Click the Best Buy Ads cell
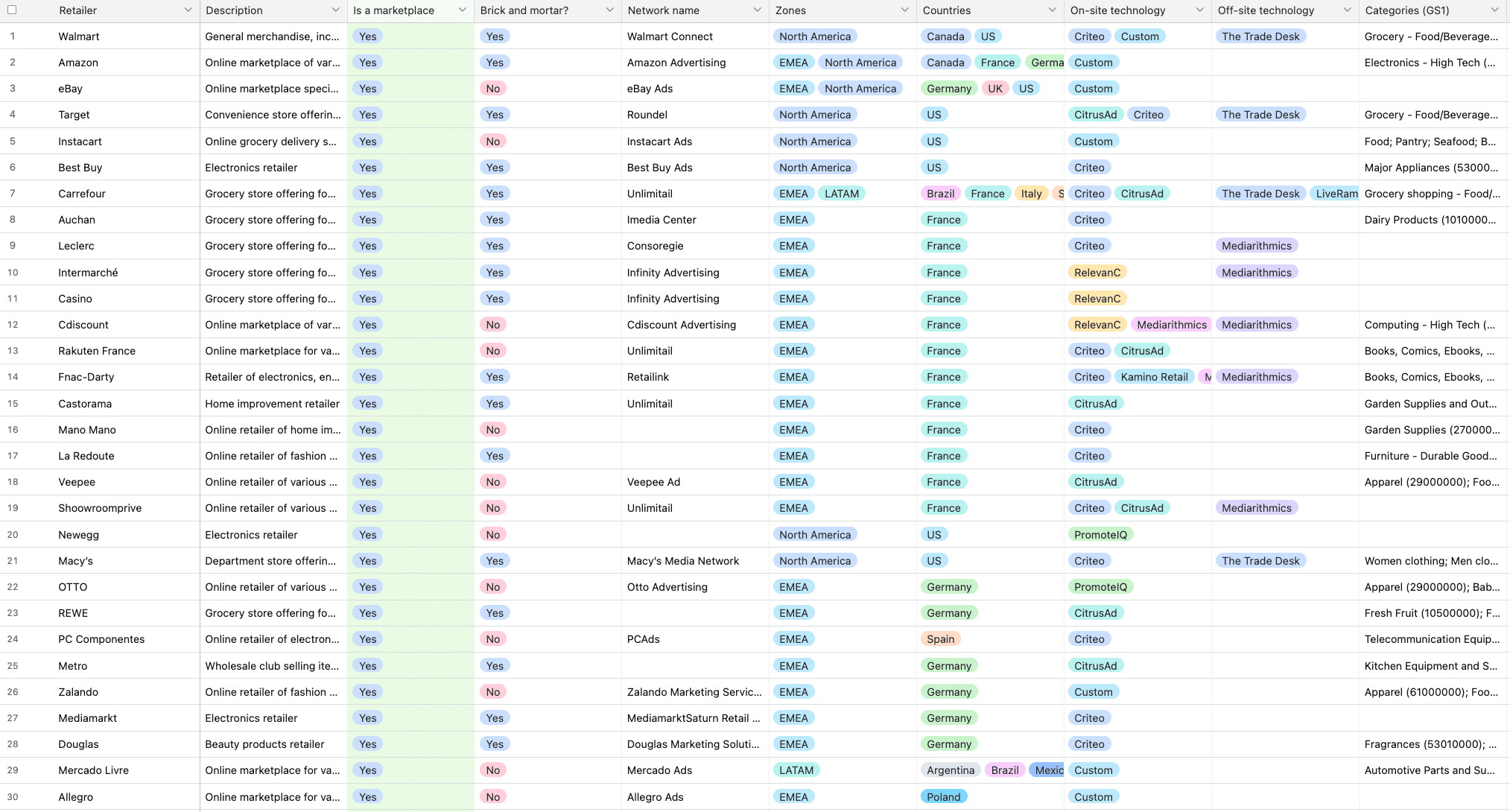 [x=695, y=168]
